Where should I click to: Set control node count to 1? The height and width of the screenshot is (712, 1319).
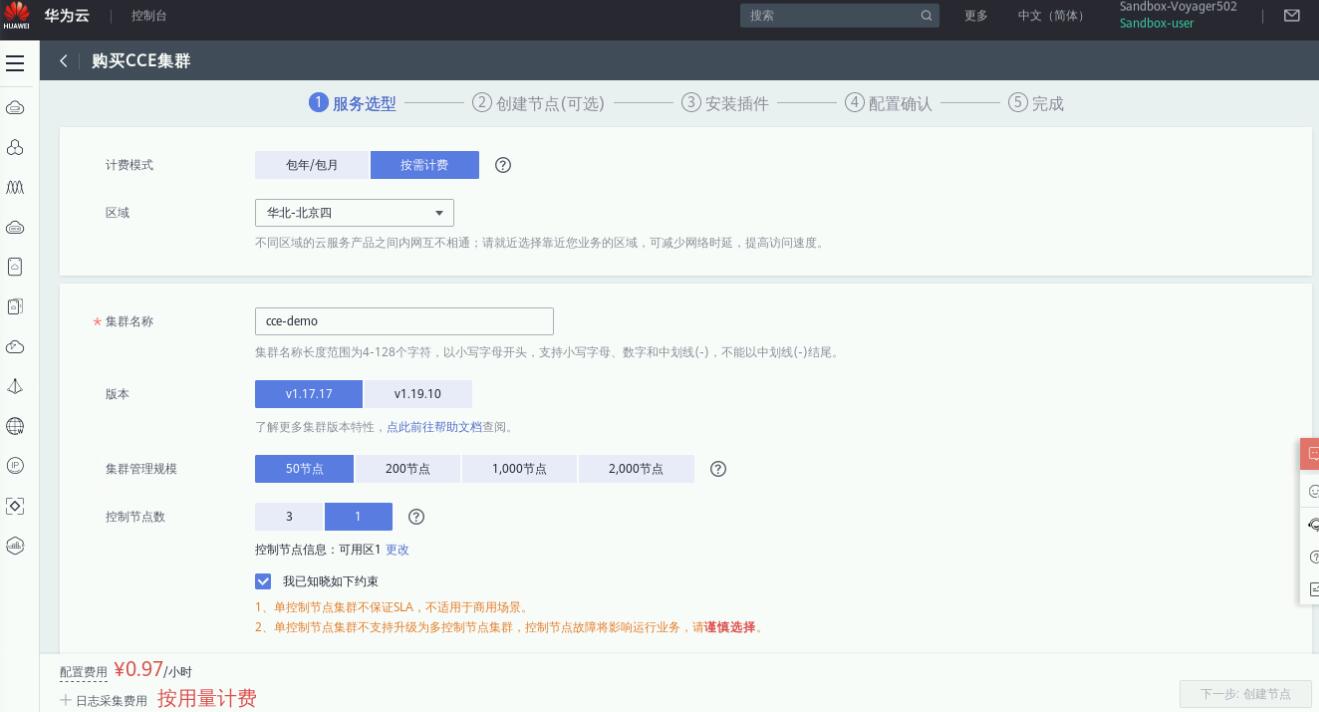pos(359,517)
